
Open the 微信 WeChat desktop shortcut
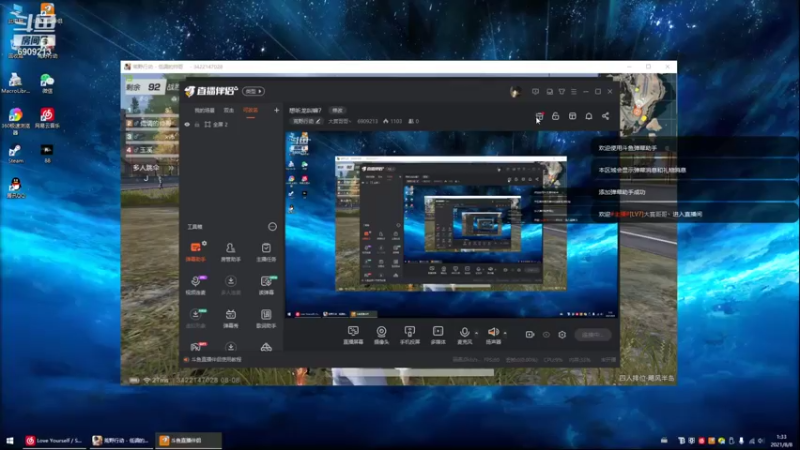(47, 83)
